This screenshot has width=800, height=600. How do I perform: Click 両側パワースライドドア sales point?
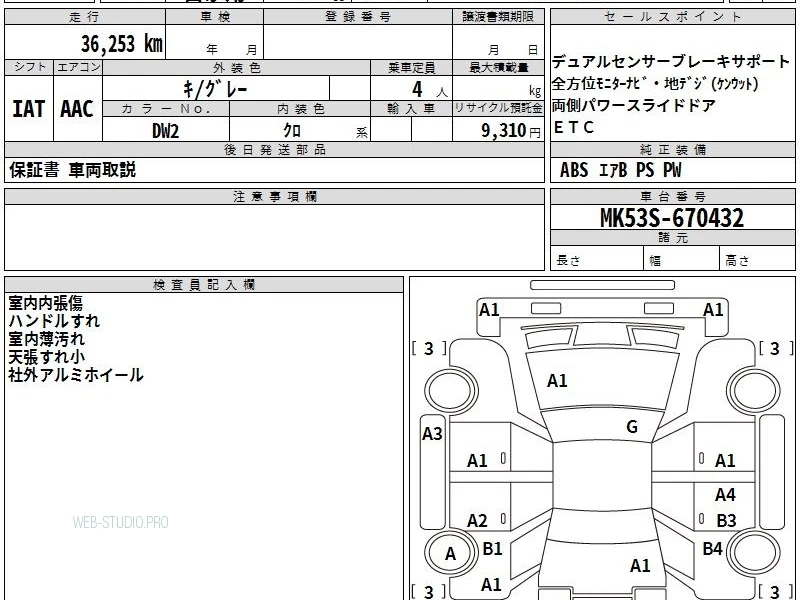point(634,106)
